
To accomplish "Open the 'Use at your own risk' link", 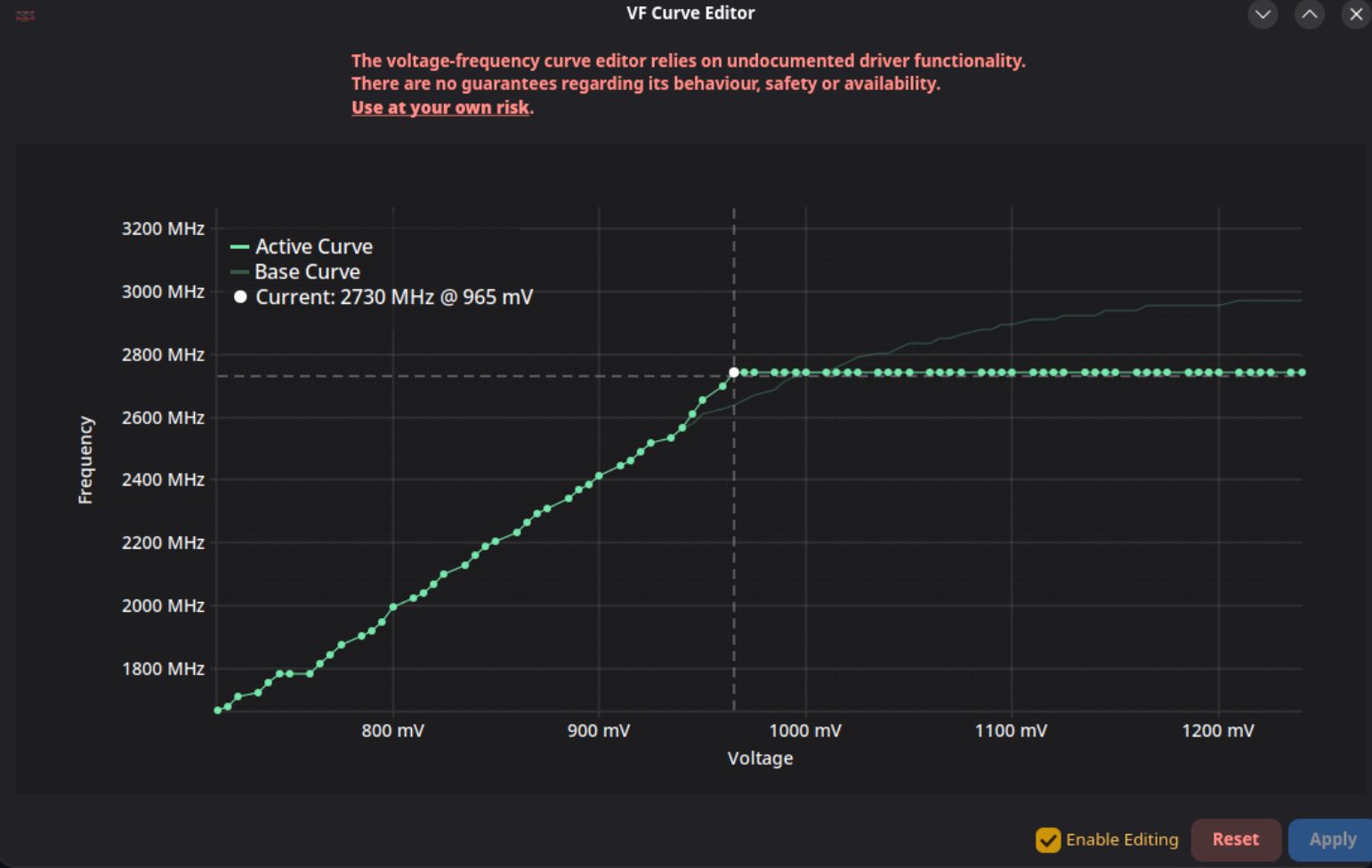I will pos(440,108).
